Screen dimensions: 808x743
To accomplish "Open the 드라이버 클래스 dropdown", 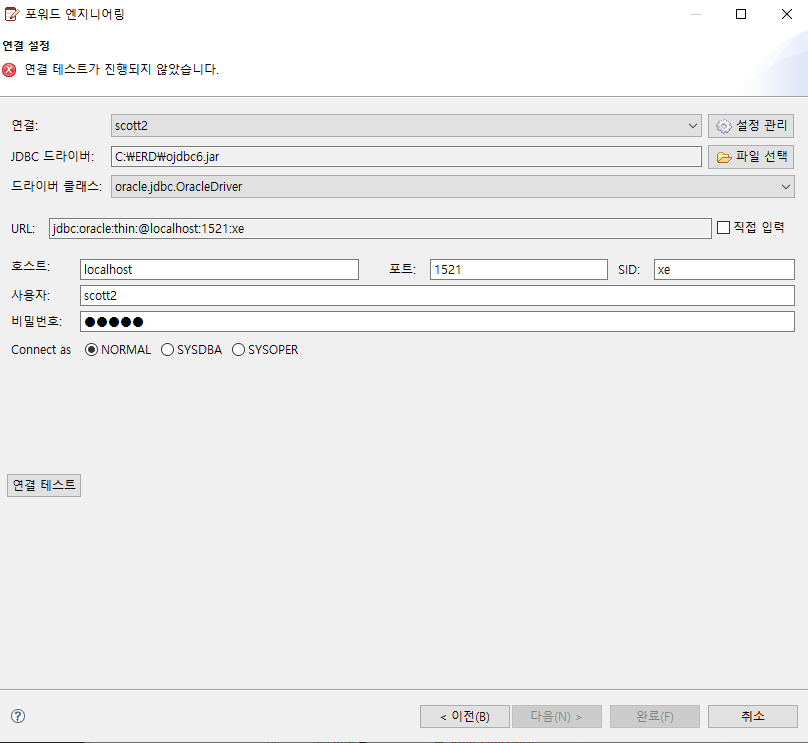I will click(x=452, y=187).
